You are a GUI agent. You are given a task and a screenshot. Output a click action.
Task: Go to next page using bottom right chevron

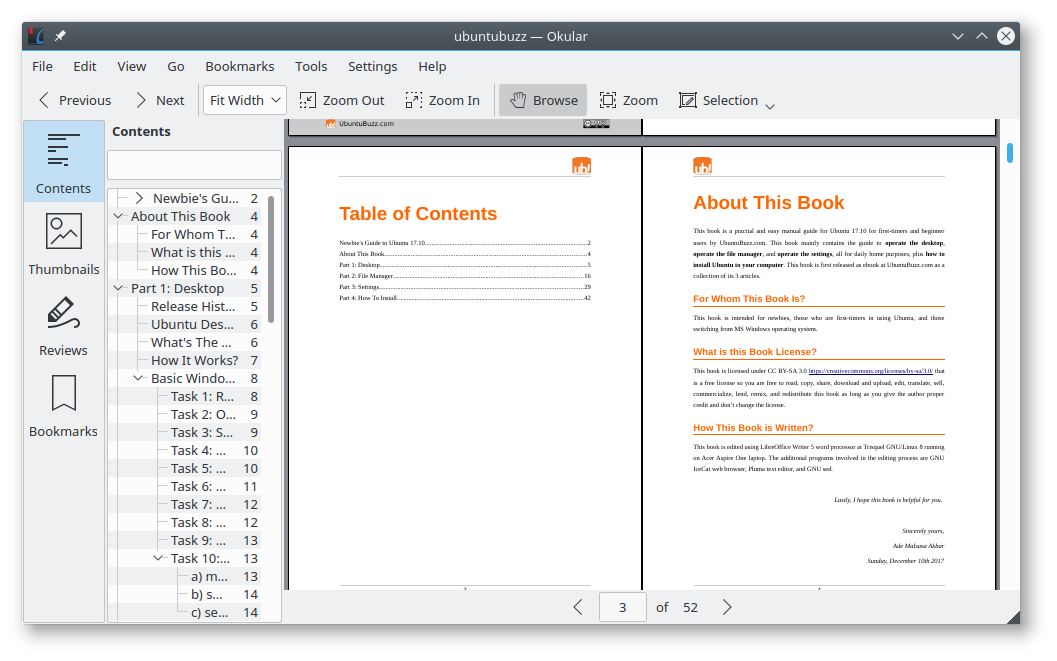click(x=727, y=608)
